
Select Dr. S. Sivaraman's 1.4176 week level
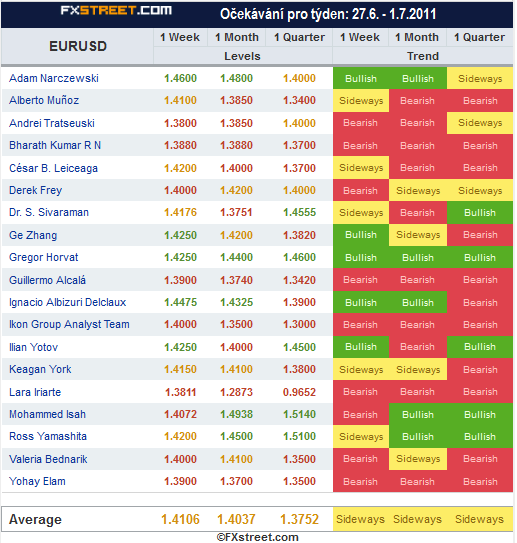coord(180,212)
